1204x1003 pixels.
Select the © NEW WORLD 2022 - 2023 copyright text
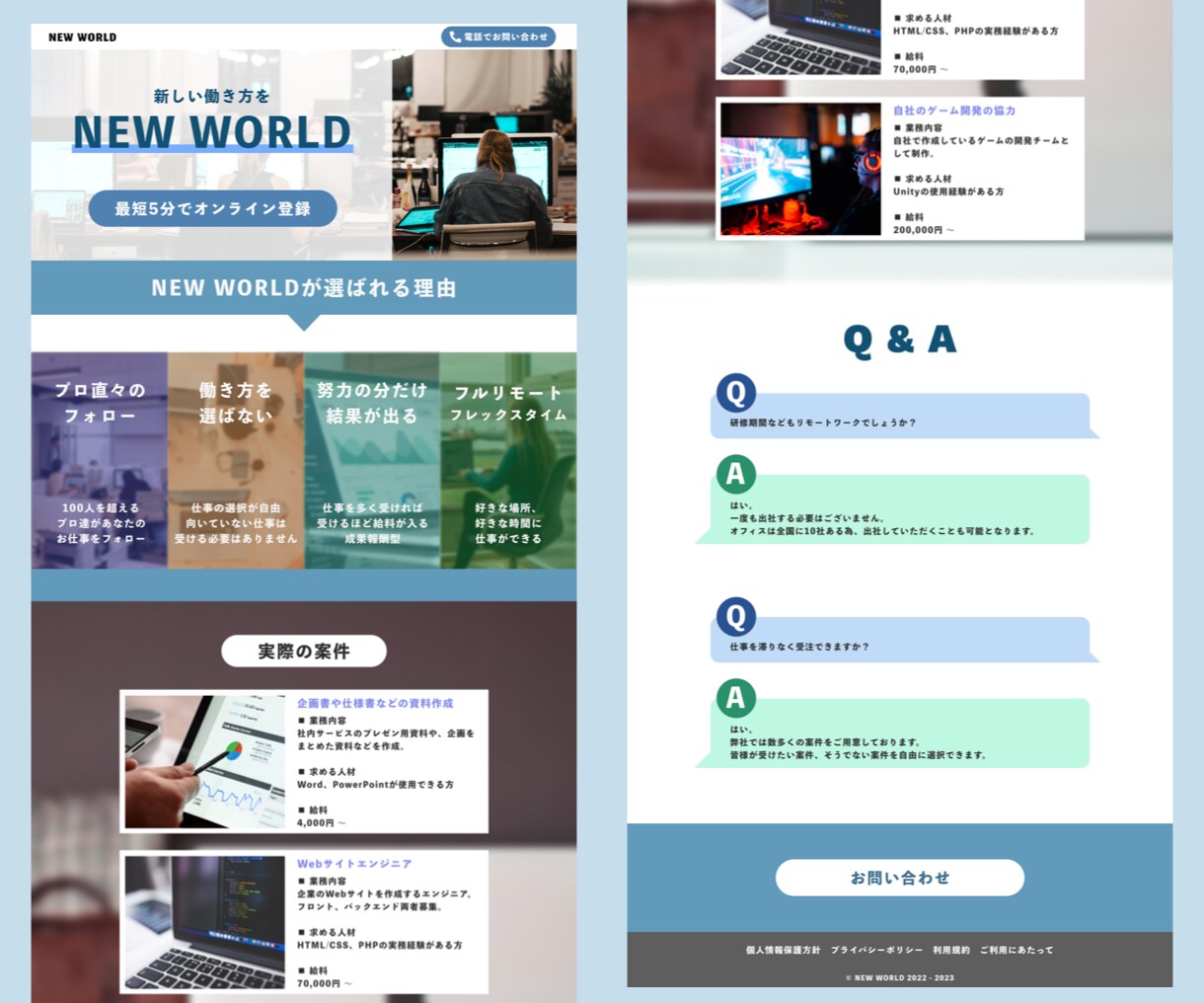[900, 977]
